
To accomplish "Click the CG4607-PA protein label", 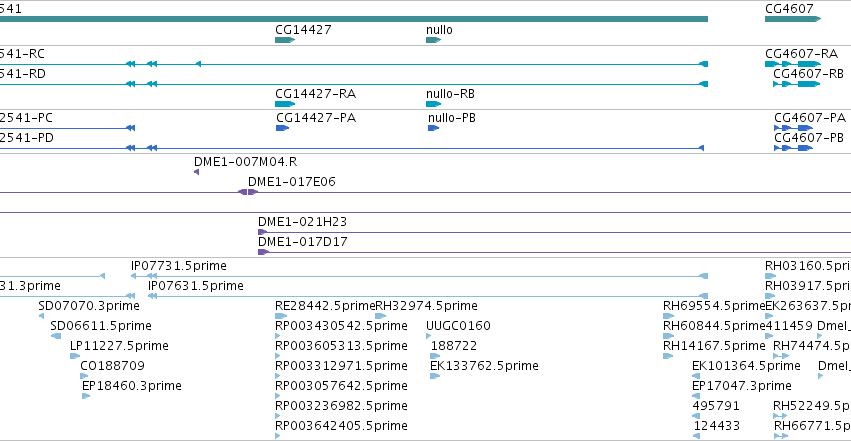I will click(810, 118).
